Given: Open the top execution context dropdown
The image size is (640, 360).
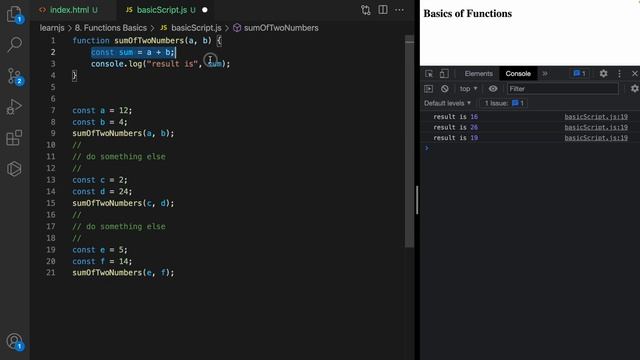Looking at the screenshot, I should 468,89.
